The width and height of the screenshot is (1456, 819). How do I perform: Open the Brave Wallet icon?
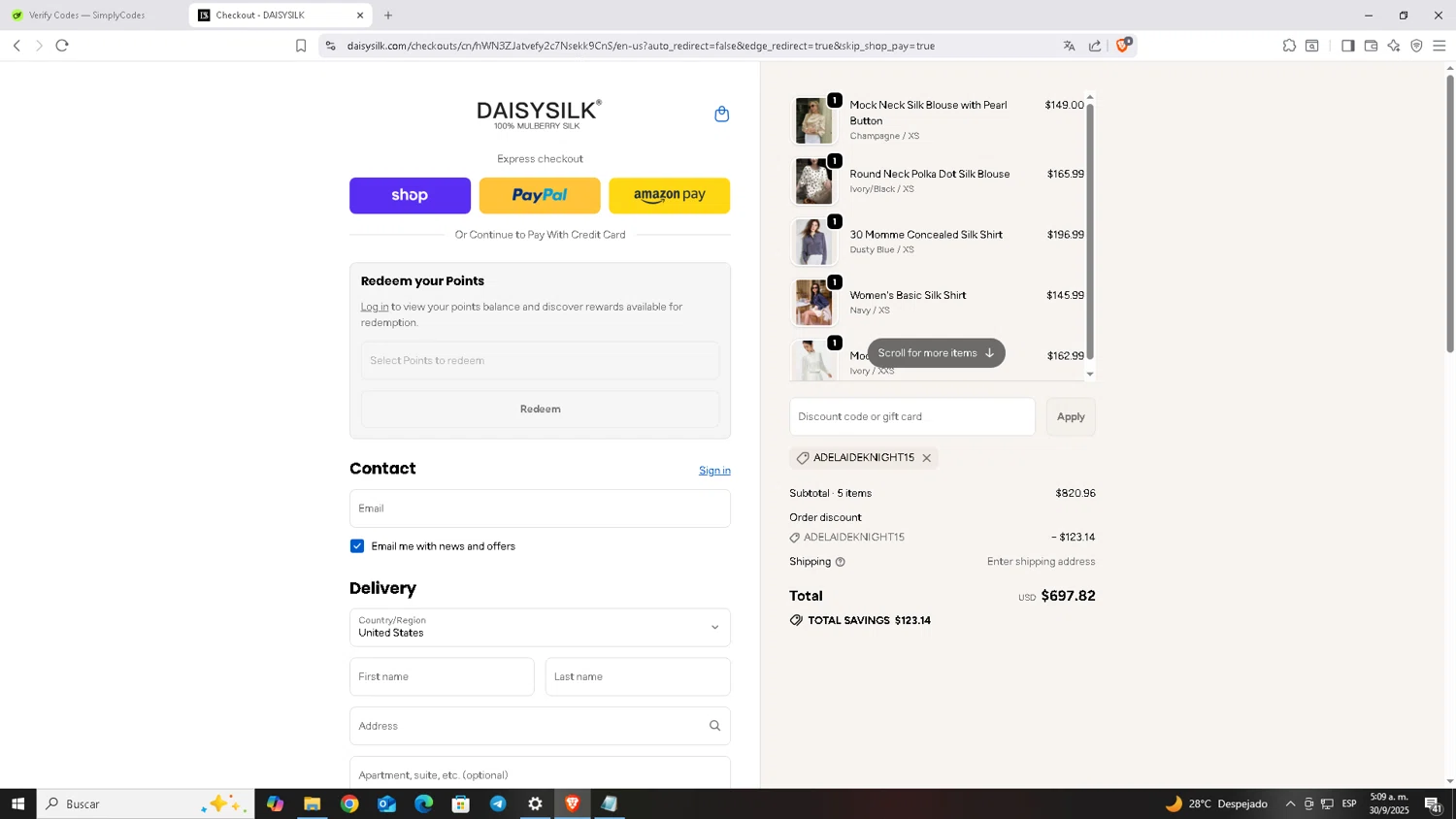(x=1371, y=46)
